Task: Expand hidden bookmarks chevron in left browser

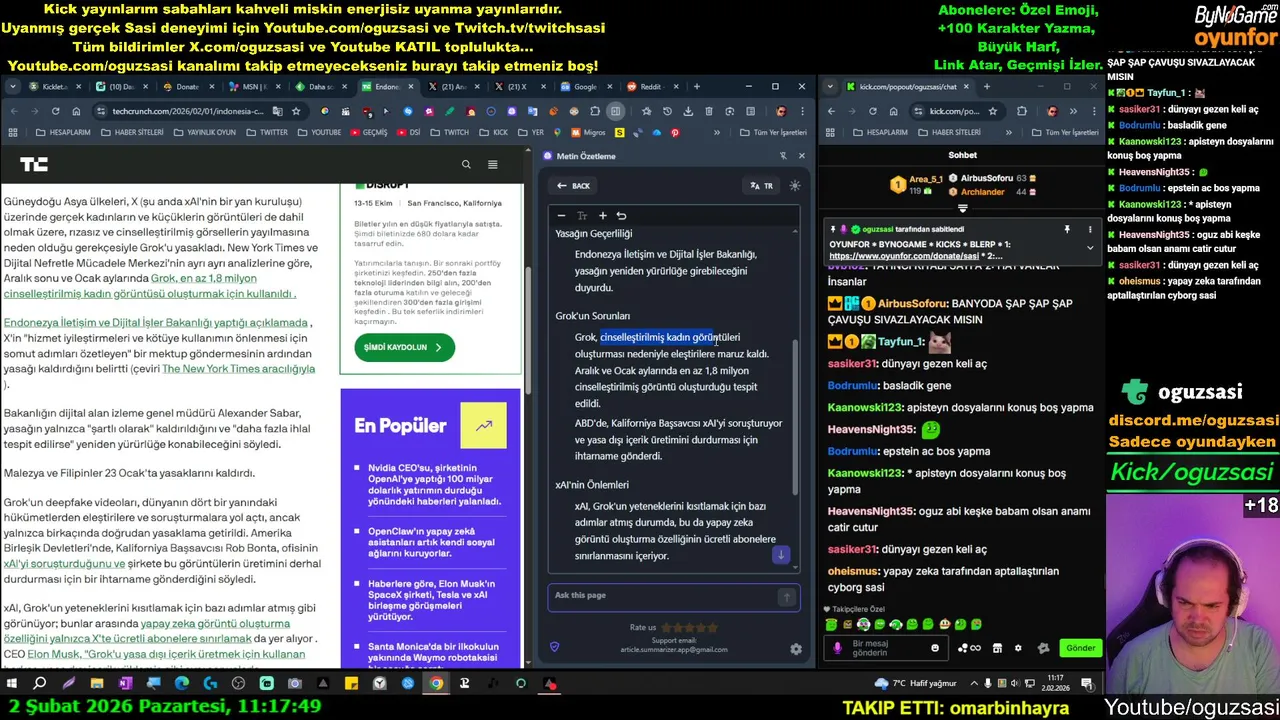Action: [x=717, y=132]
